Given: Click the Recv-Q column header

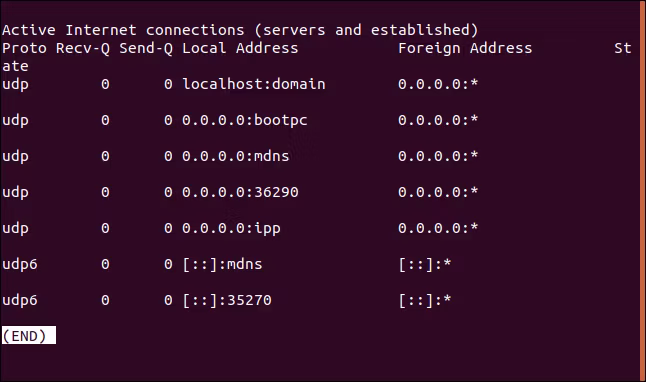Looking at the screenshot, I should click(83, 48).
